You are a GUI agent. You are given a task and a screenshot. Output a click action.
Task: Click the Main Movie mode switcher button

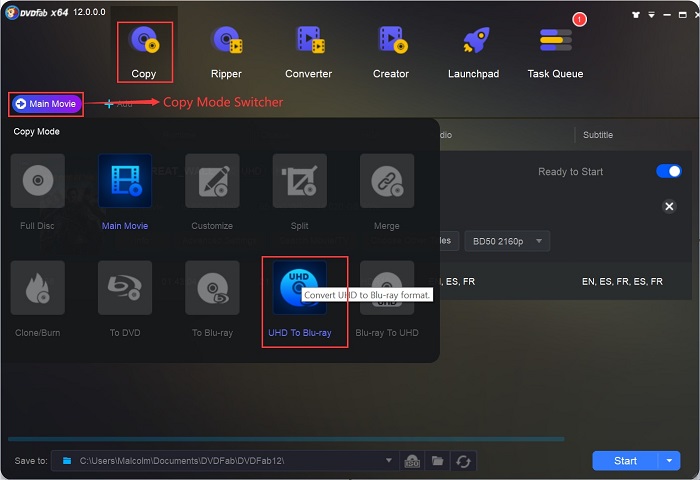(x=46, y=104)
